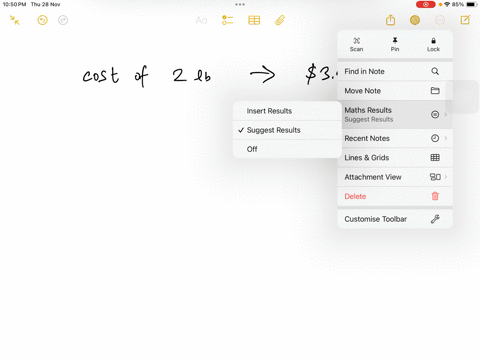Tap Scan in the menu
The width and height of the screenshot is (480, 360).
[356, 45]
